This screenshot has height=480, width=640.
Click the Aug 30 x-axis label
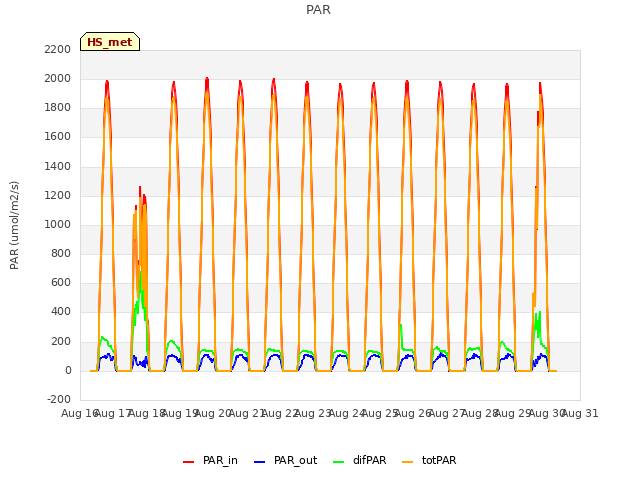pyautogui.click(x=547, y=413)
